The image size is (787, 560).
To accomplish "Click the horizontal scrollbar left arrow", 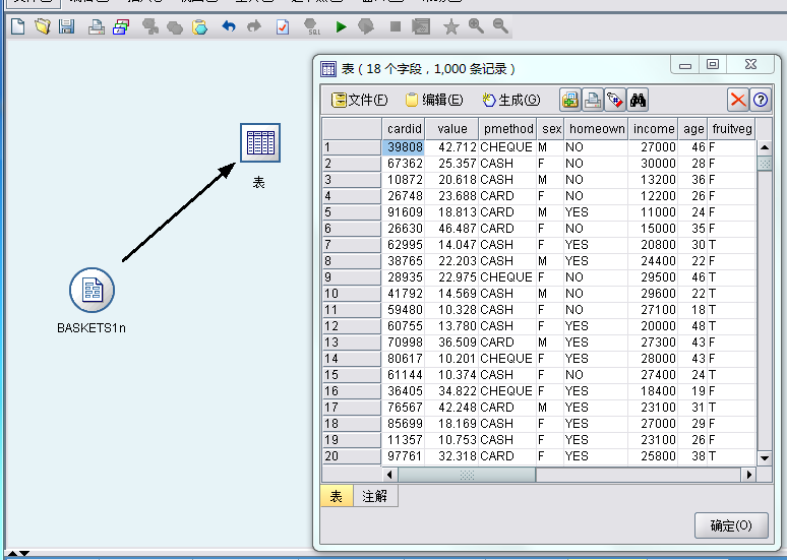I will (389, 474).
